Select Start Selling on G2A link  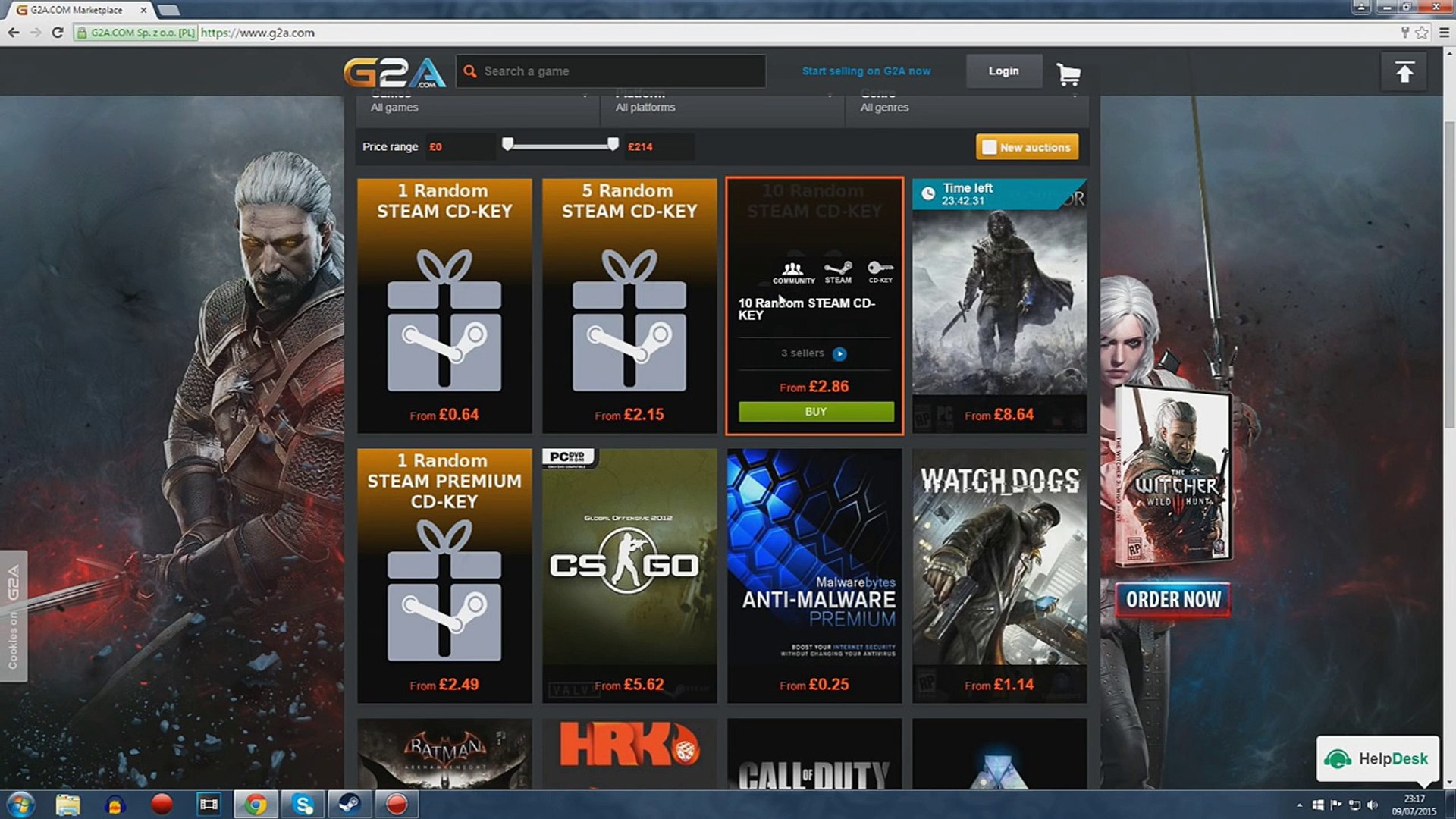click(x=865, y=70)
